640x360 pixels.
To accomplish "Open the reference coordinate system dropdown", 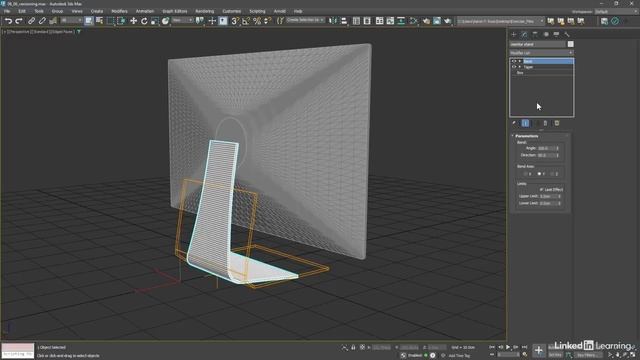I will (182, 20).
